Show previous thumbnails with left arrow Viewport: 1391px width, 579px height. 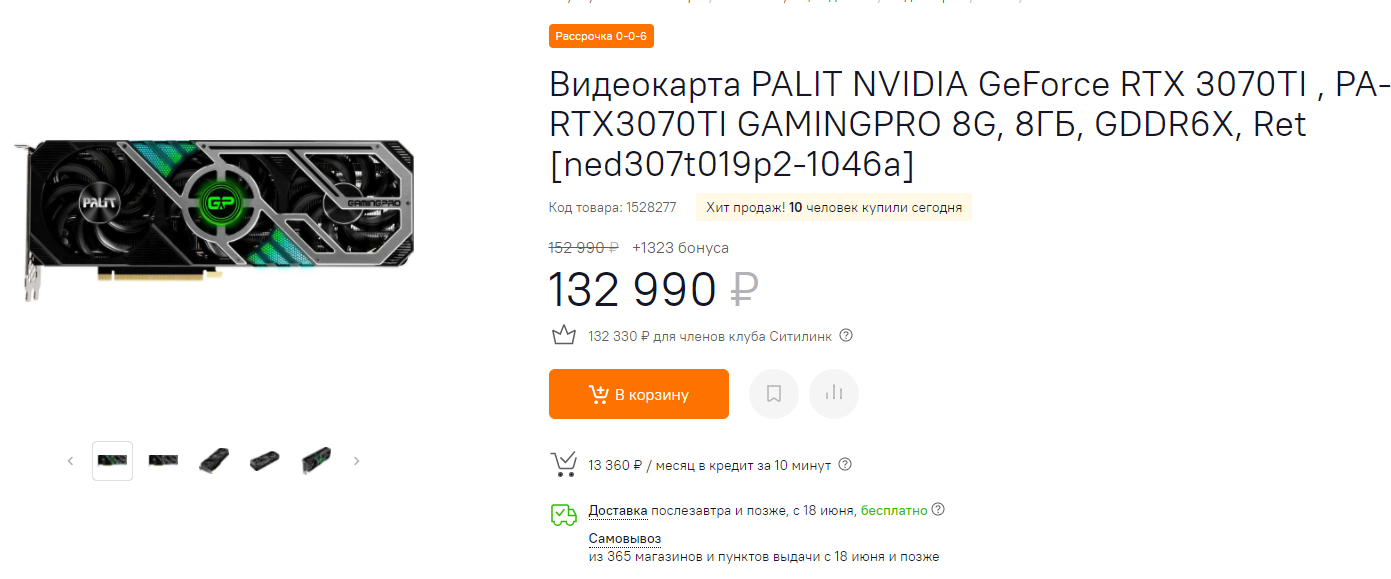70,461
